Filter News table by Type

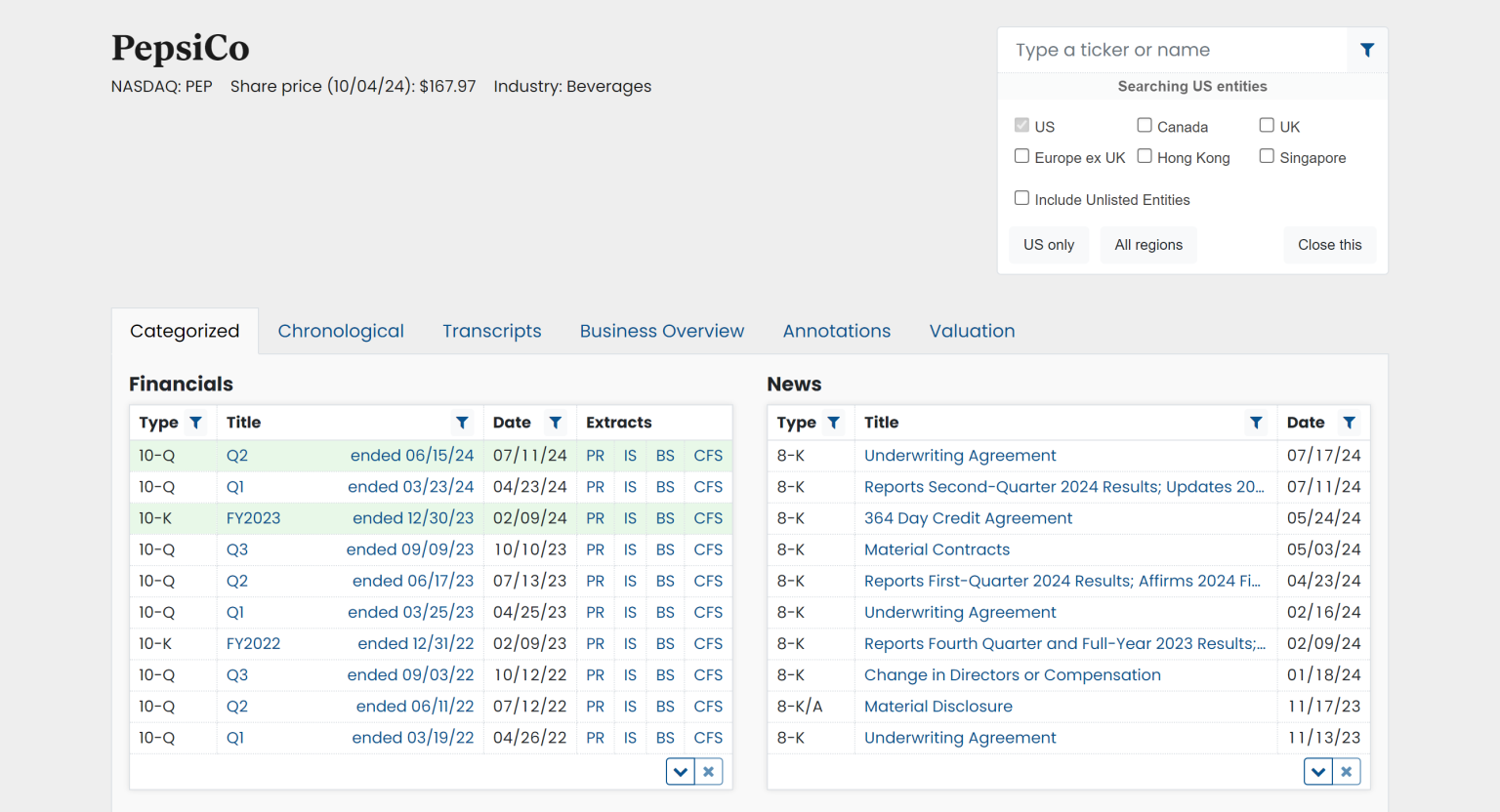click(x=834, y=423)
